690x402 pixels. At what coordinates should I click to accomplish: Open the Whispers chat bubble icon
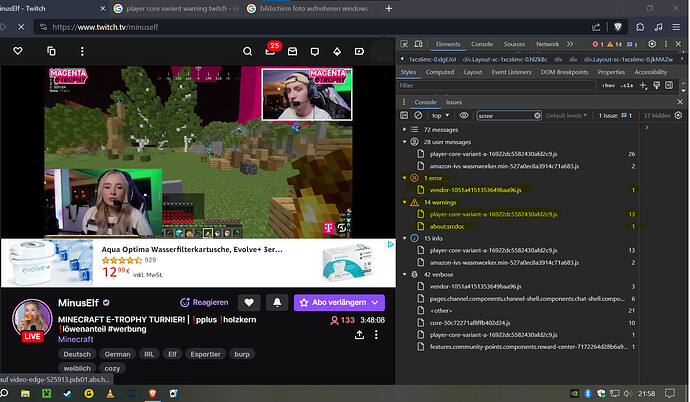pos(315,52)
